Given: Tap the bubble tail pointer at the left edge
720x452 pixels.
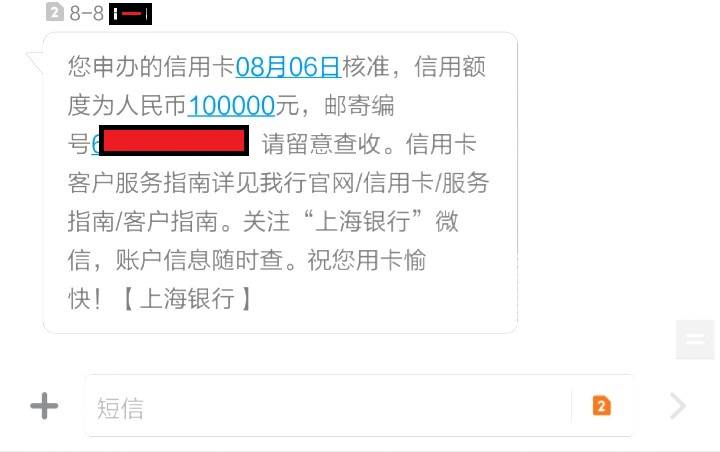Looking at the screenshot, I should pyautogui.click(x=35, y=63).
